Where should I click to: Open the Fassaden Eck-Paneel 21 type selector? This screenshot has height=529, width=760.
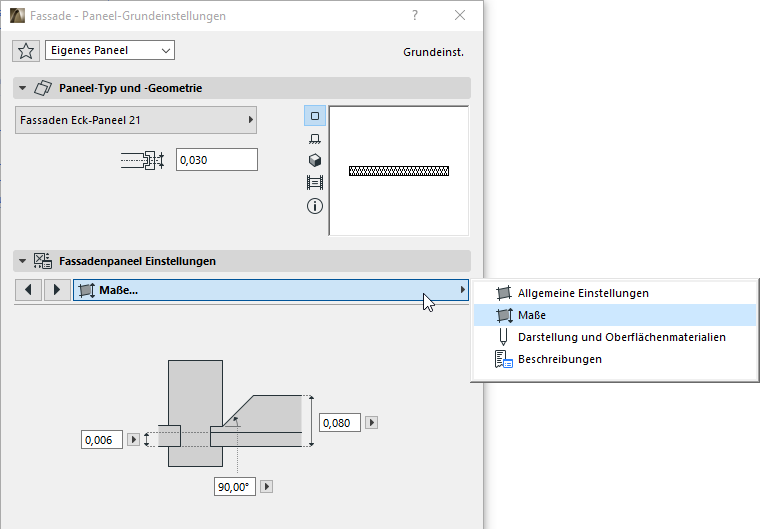[x=136, y=120]
